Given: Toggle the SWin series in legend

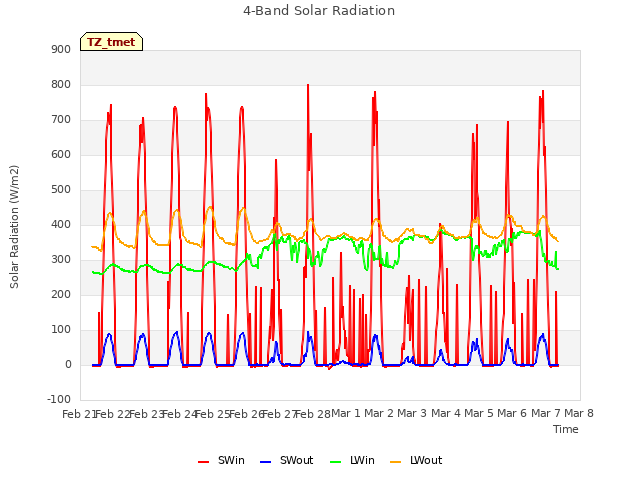Looking at the screenshot, I should [x=222, y=460].
